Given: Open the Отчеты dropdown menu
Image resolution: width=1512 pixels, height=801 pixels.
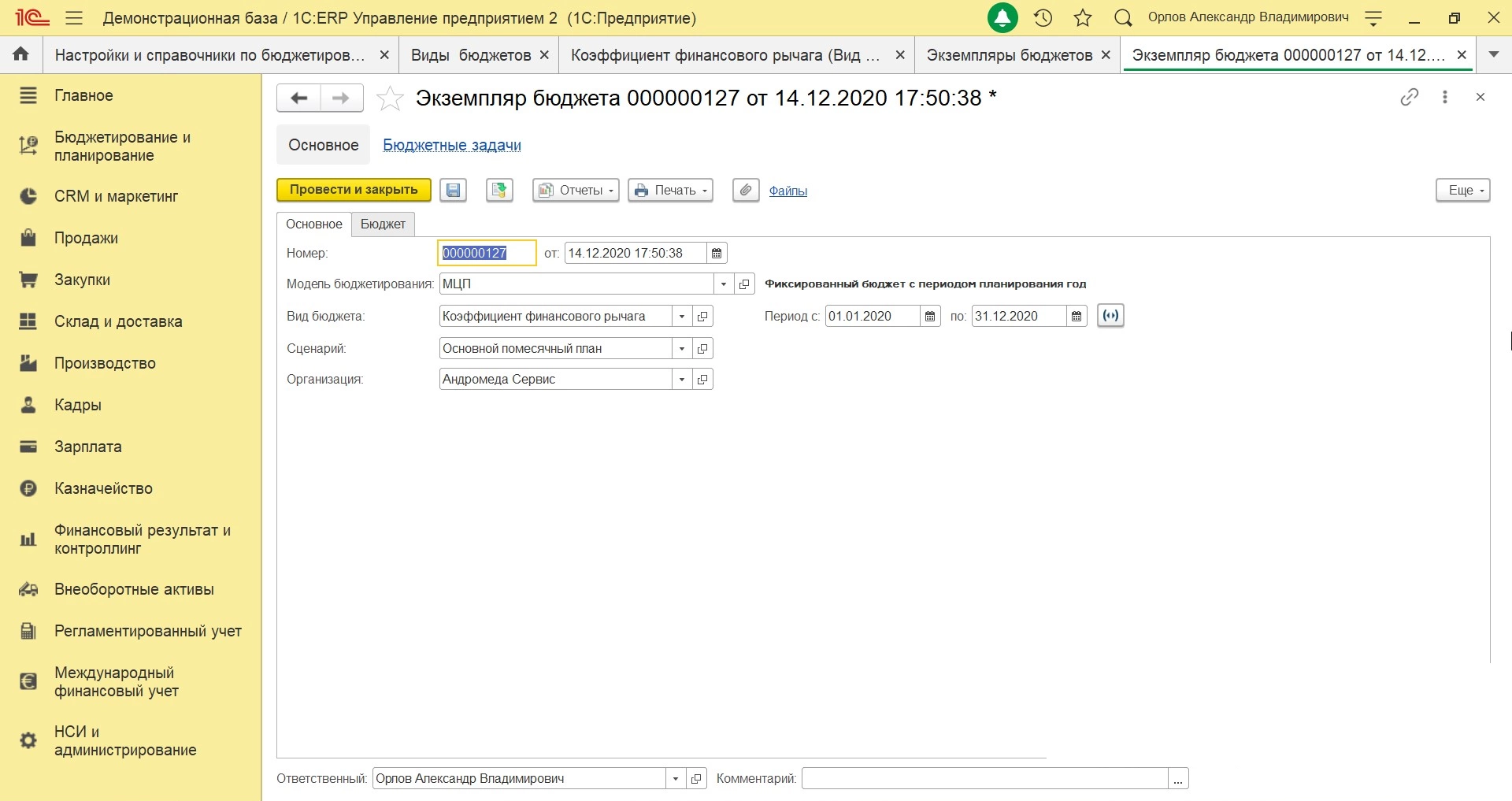Looking at the screenshot, I should pyautogui.click(x=576, y=190).
